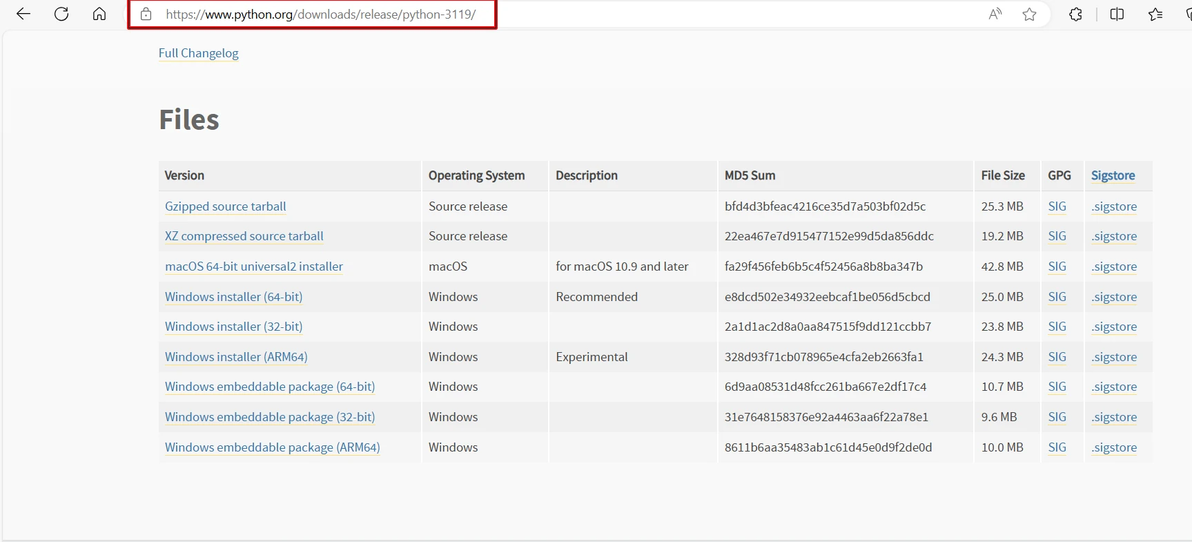Start Read Aloud for this page
Screen dimensions: 1192x542
pos(995,14)
